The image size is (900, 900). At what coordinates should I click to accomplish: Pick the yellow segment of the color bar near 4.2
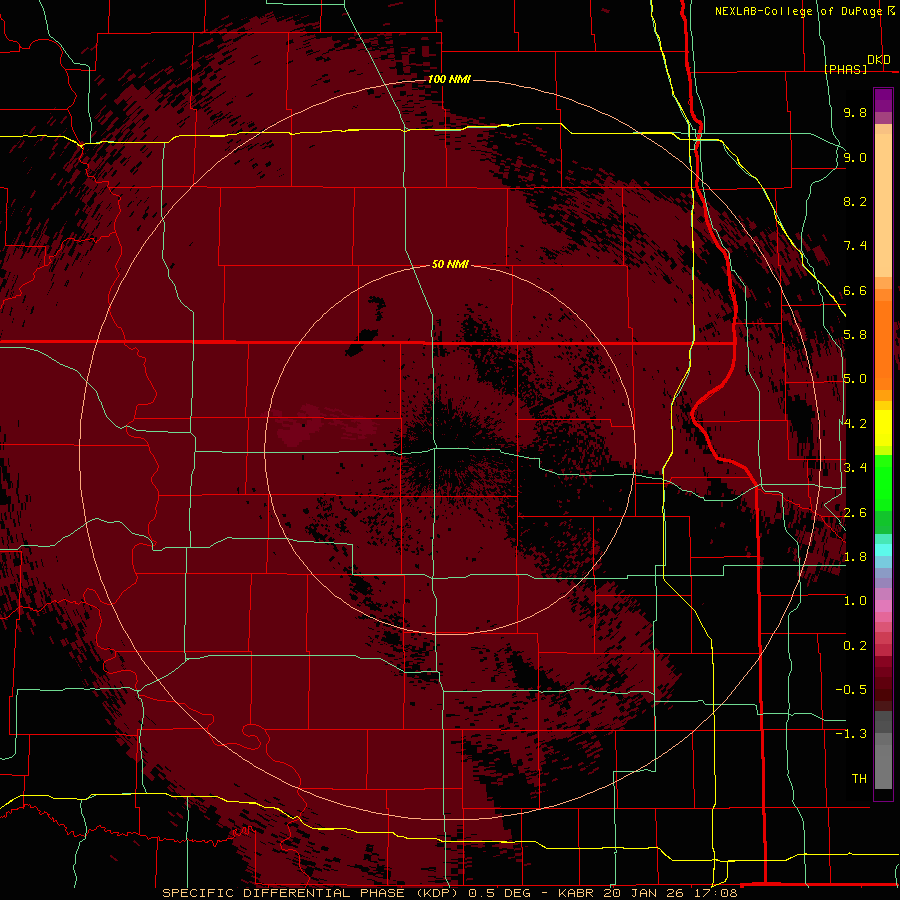(x=883, y=428)
